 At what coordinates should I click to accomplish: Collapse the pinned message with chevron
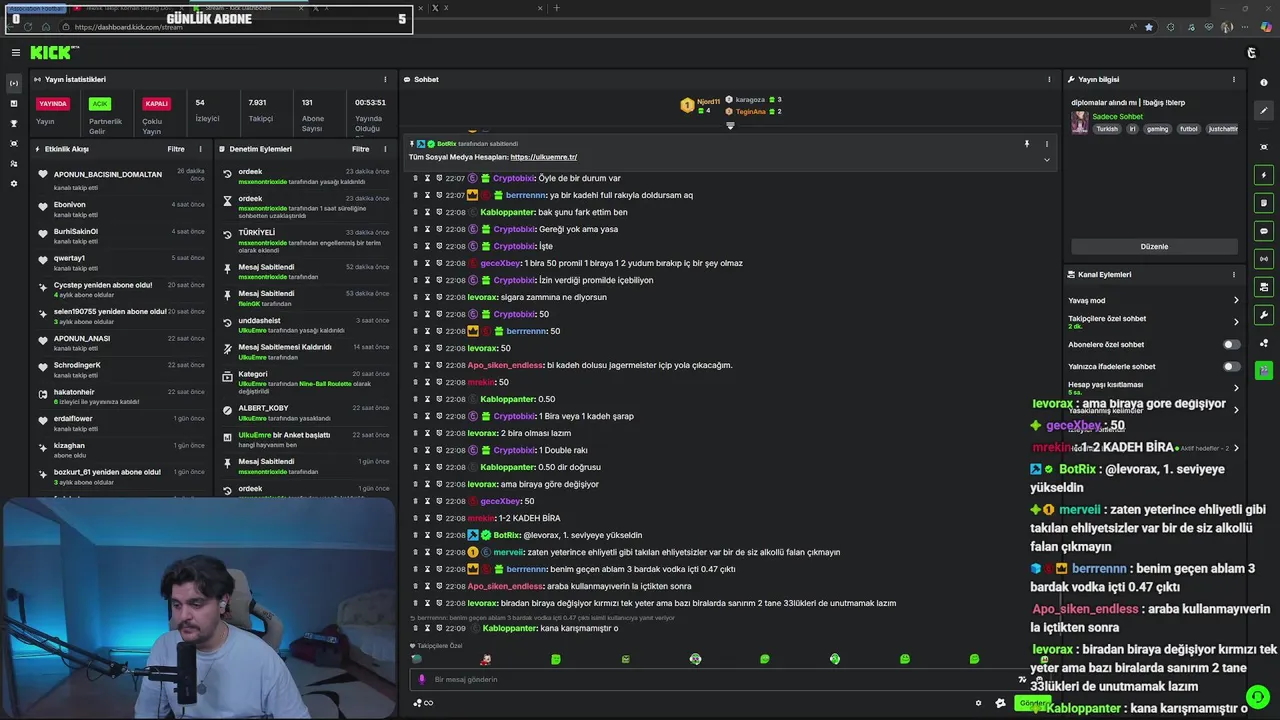1047,160
